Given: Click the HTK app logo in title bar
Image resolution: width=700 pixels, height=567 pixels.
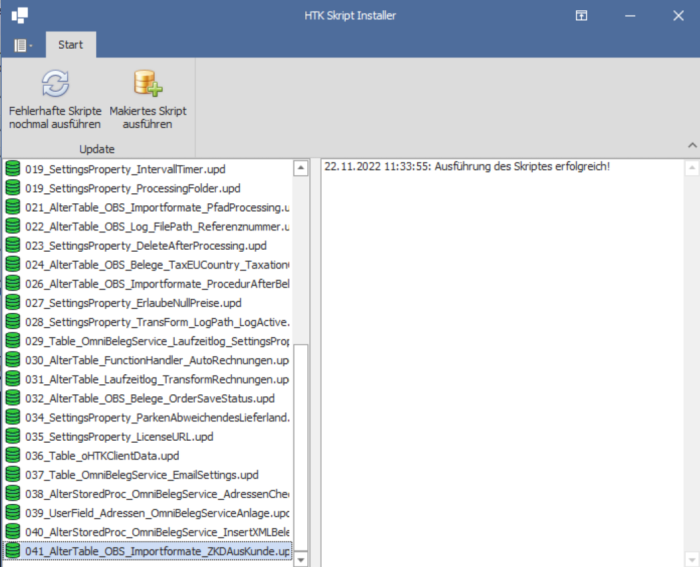Looking at the screenshot, I should [19, 16].
